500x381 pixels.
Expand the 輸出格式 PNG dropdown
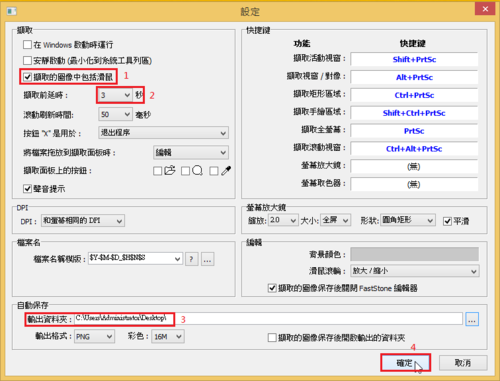click(x=94, y=337)
